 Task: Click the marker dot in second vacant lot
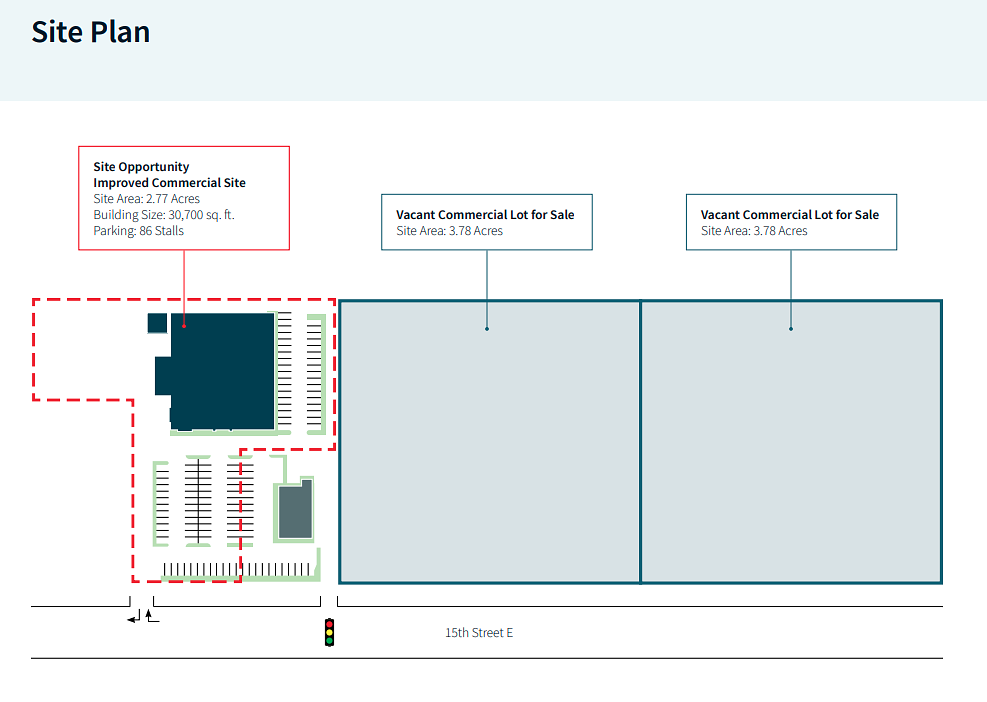tap(791, 329)
